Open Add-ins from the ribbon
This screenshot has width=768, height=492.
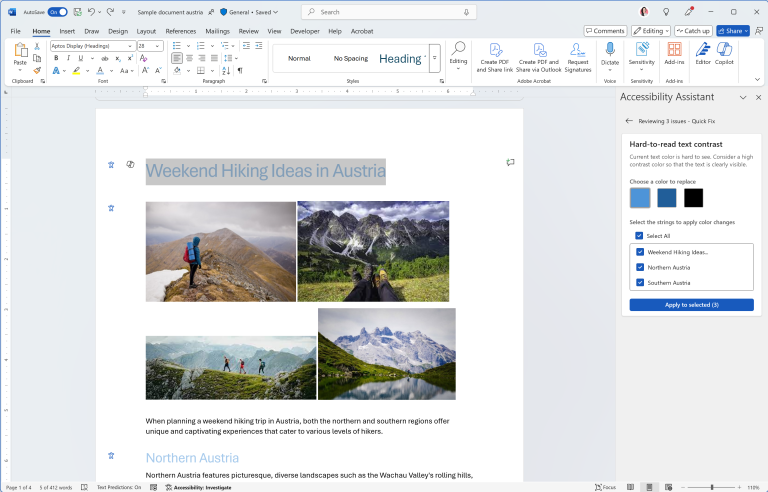pos(674,53)
